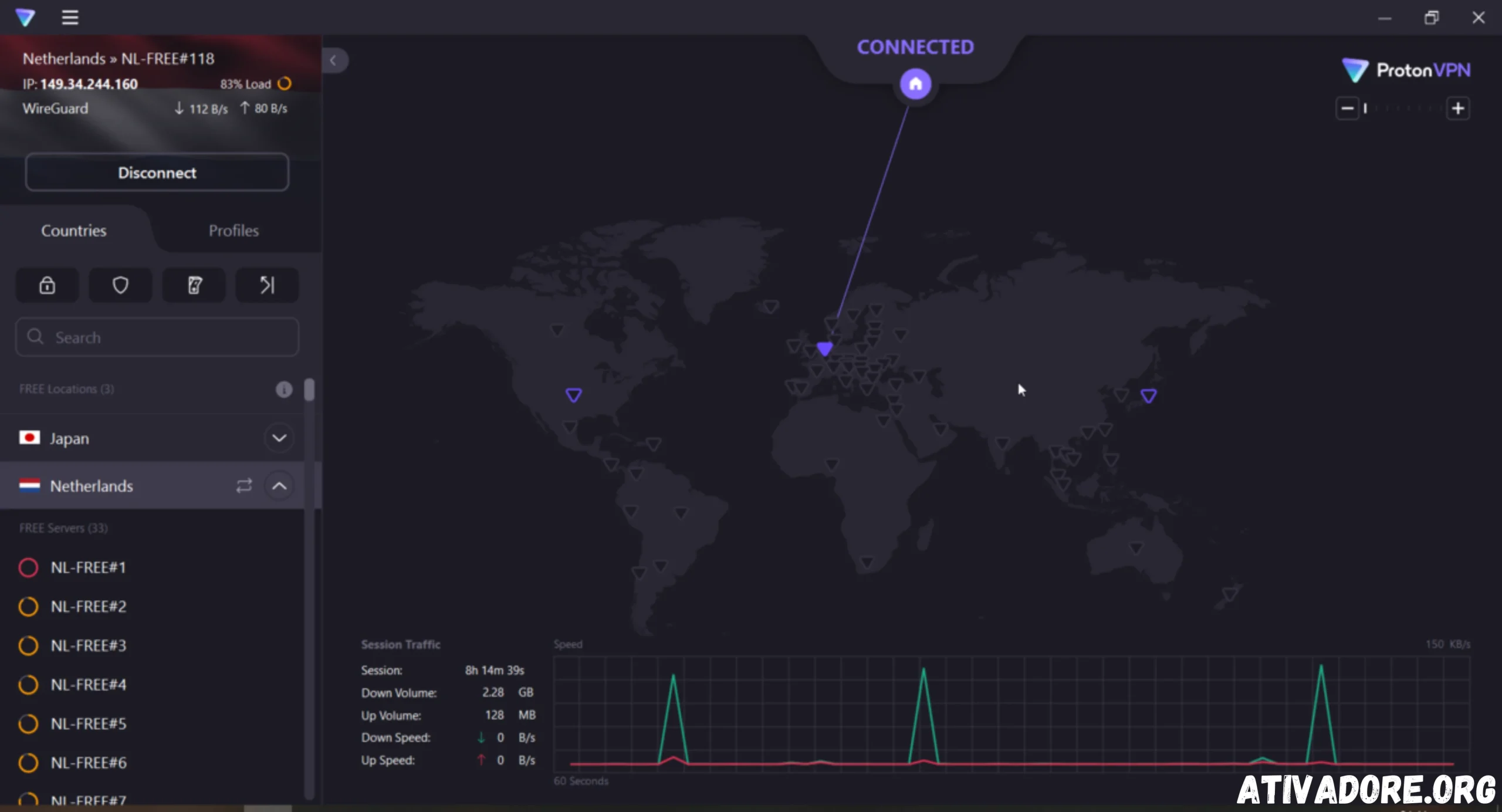Click the server list scrollbar thumb
The width and height of the screenshot is (1502, 812).
[x=309, y=390]
